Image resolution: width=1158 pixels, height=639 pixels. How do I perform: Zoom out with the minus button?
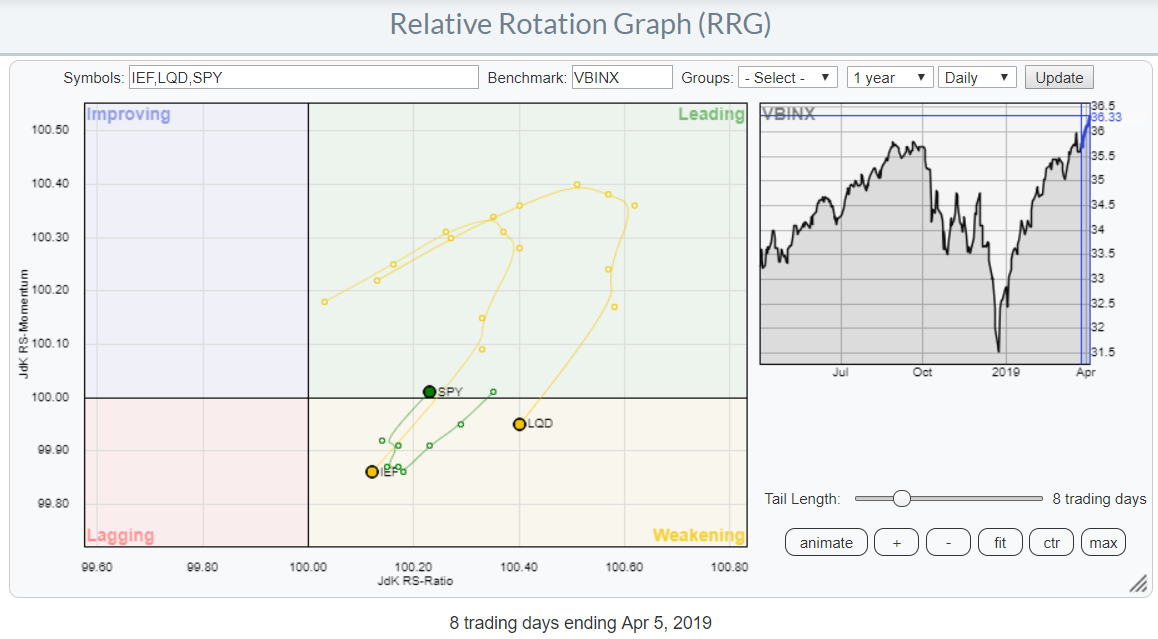tap(948, 542)
